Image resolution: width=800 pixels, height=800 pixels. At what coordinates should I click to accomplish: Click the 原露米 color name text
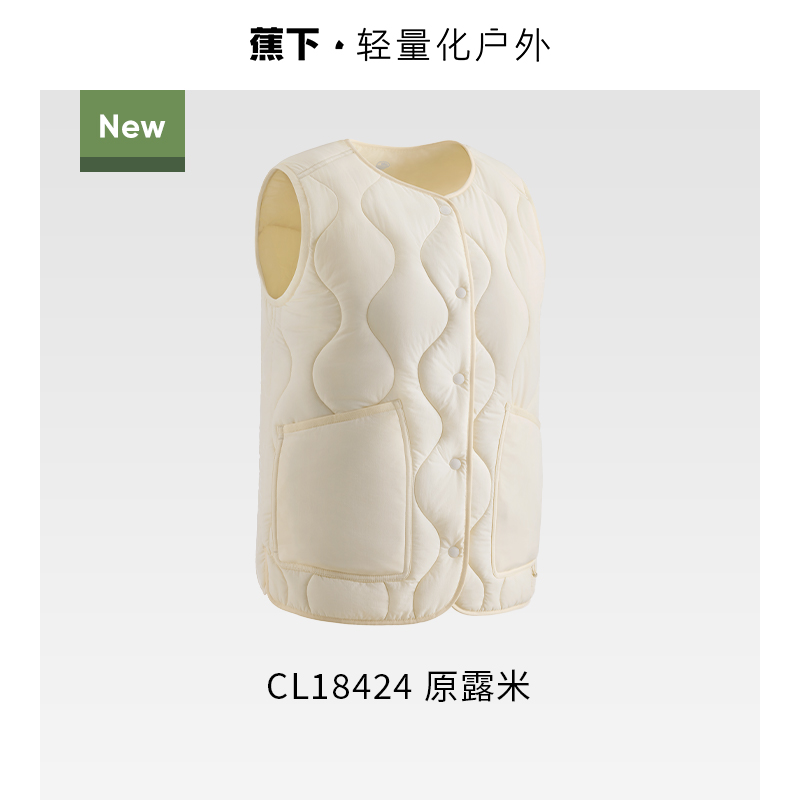tap(478, 687)
